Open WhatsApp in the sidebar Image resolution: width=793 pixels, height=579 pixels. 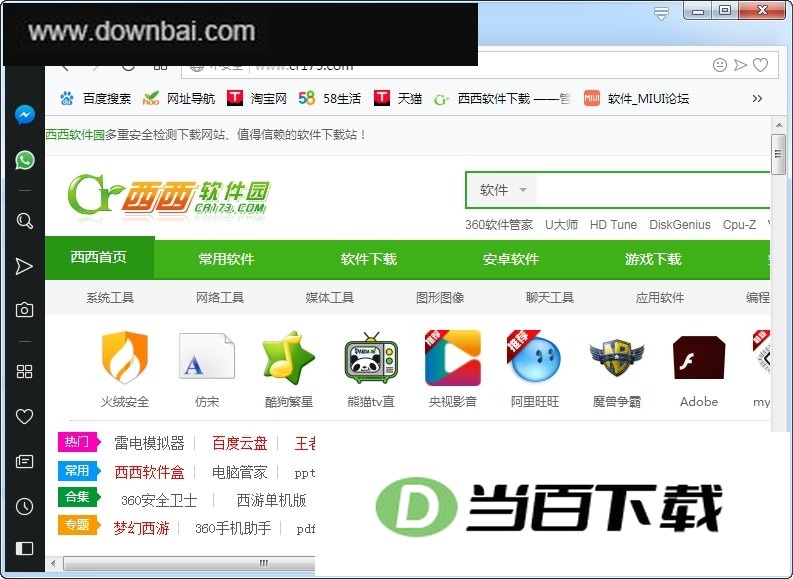25,160
